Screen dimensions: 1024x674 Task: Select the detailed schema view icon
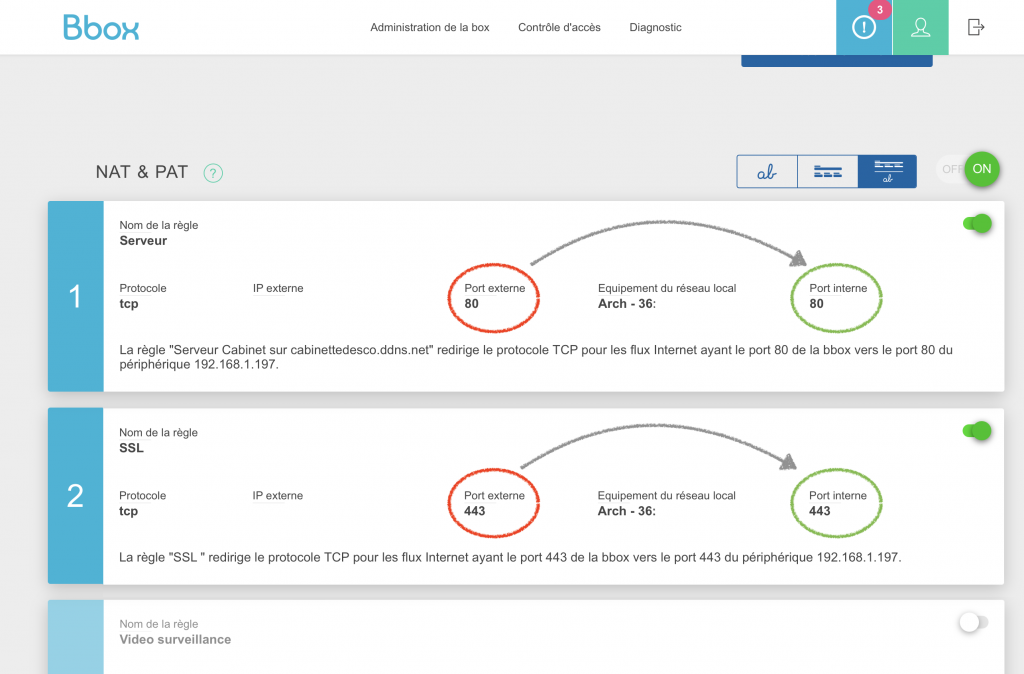tap(887, 172)
